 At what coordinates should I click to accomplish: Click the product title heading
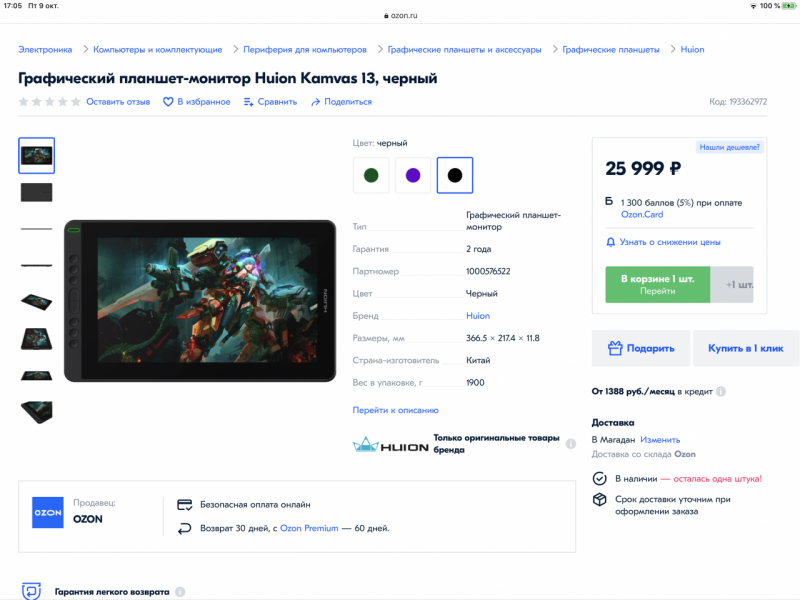click(x=228, y=78)
